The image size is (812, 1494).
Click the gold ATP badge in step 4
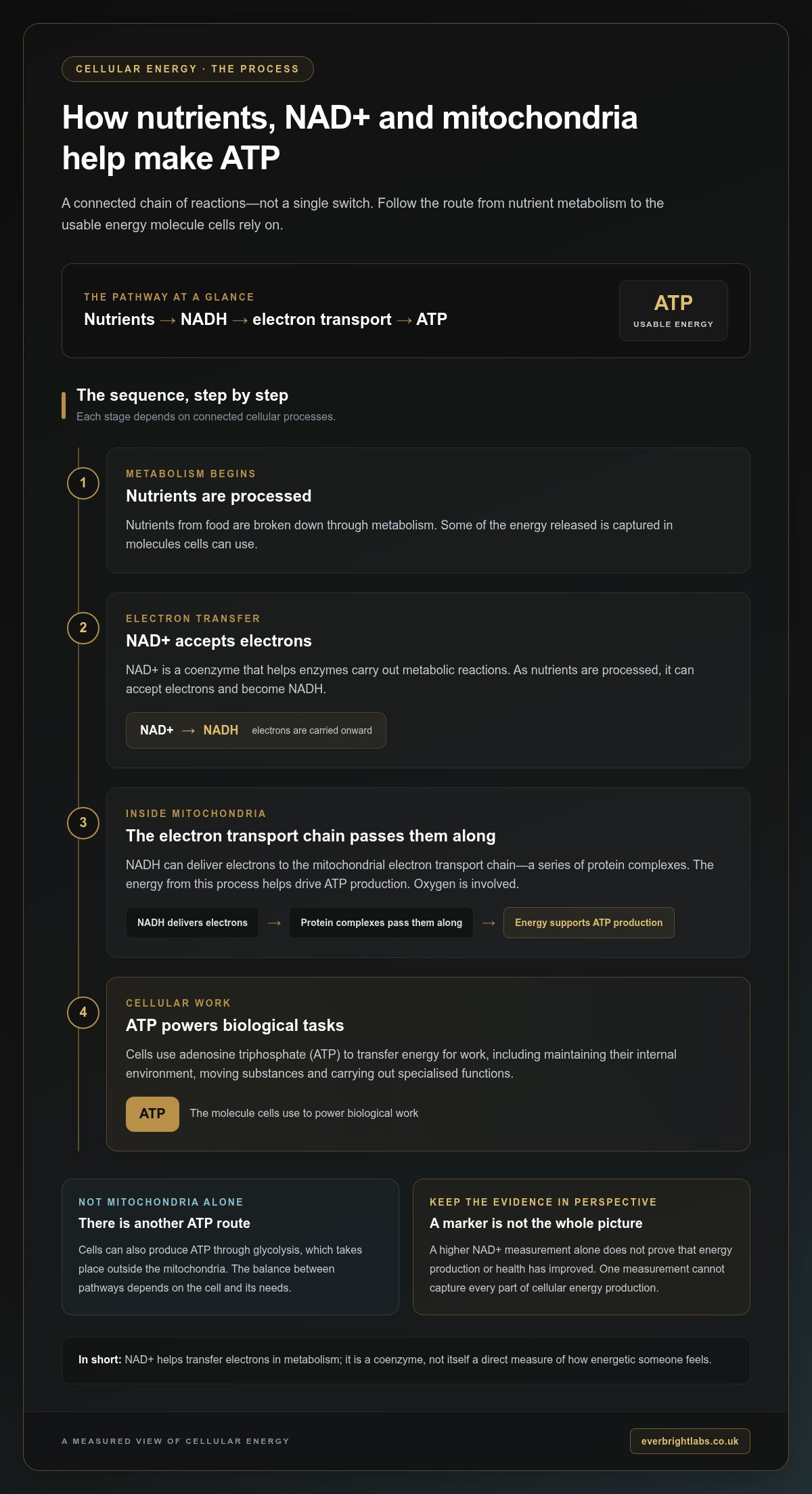[x=152, y=1114]
